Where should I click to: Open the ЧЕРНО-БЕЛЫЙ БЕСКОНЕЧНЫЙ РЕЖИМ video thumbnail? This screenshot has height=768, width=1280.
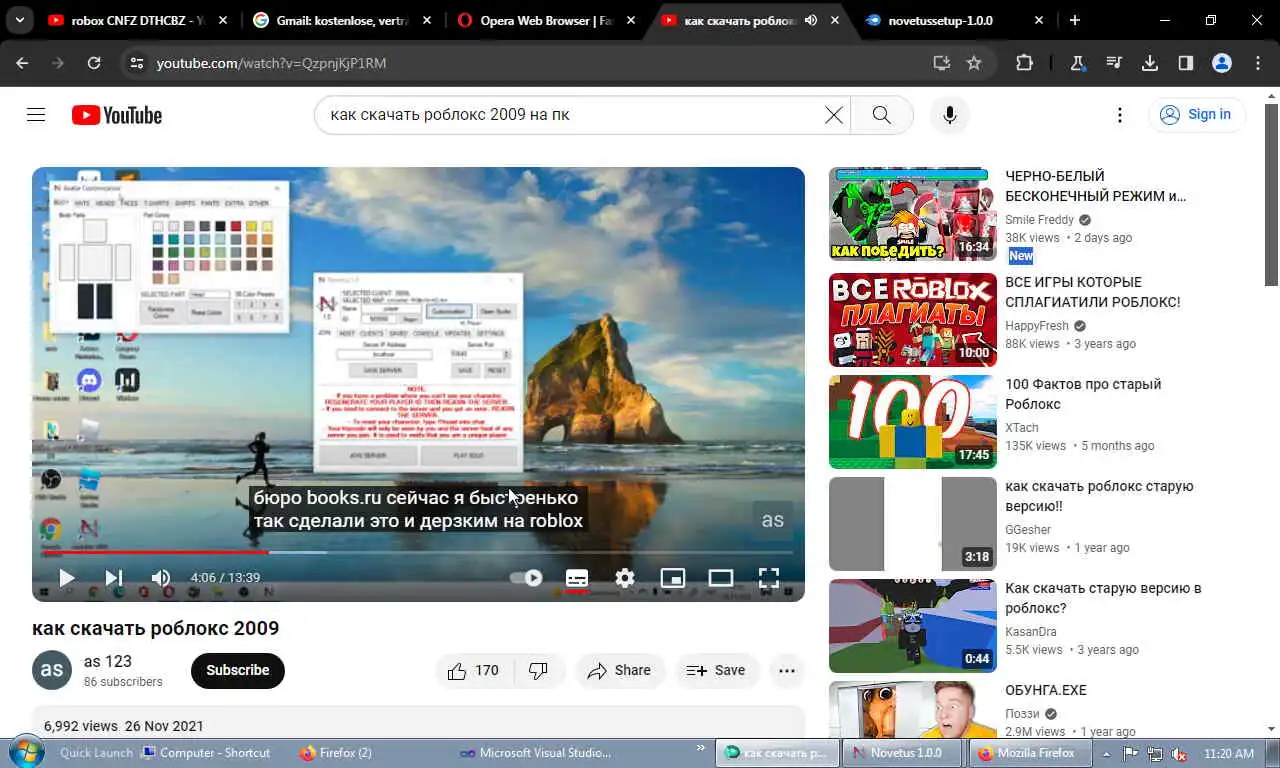(x=913, y=214)
